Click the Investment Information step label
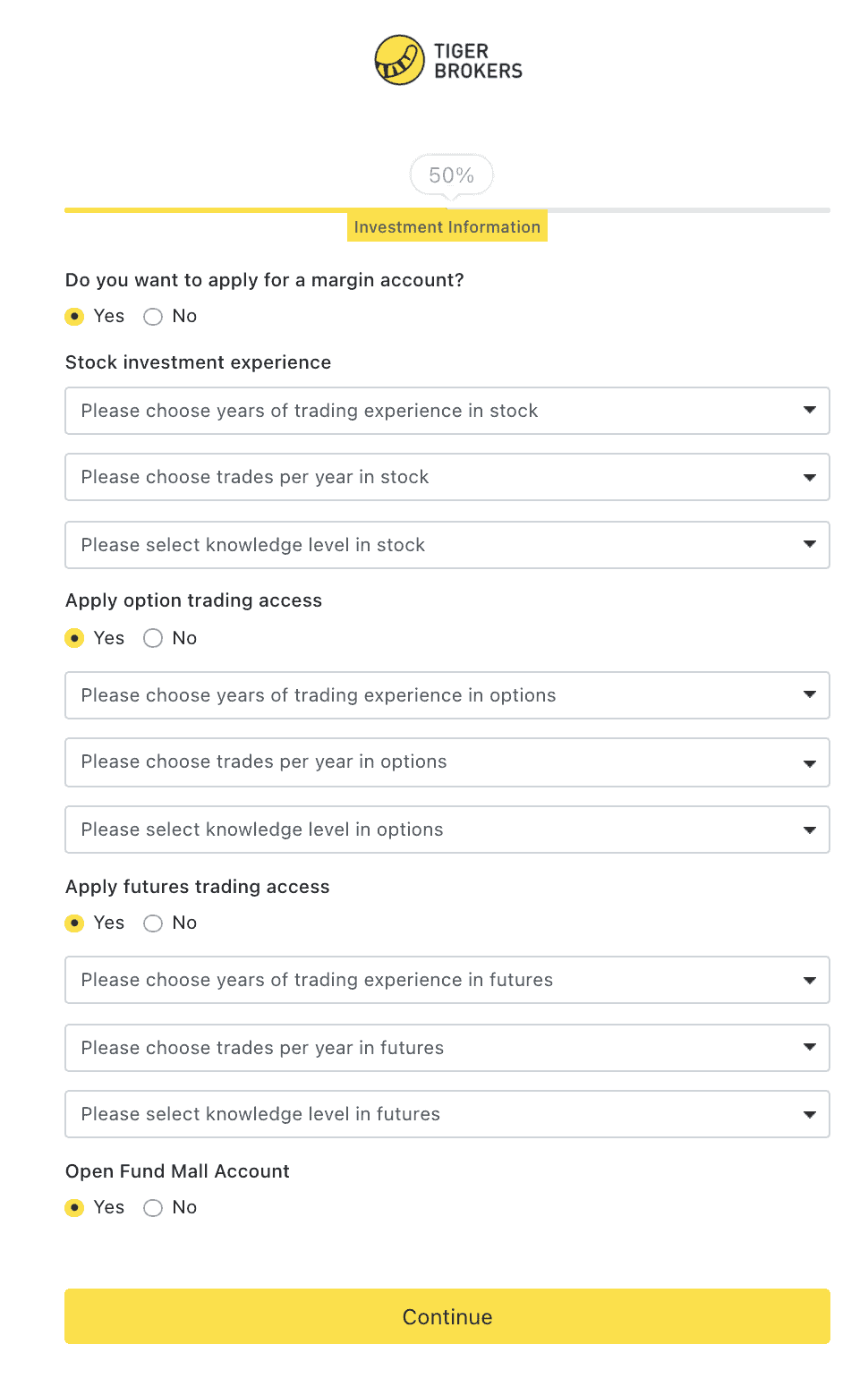The image size is (868, 1387). [447, 227]
